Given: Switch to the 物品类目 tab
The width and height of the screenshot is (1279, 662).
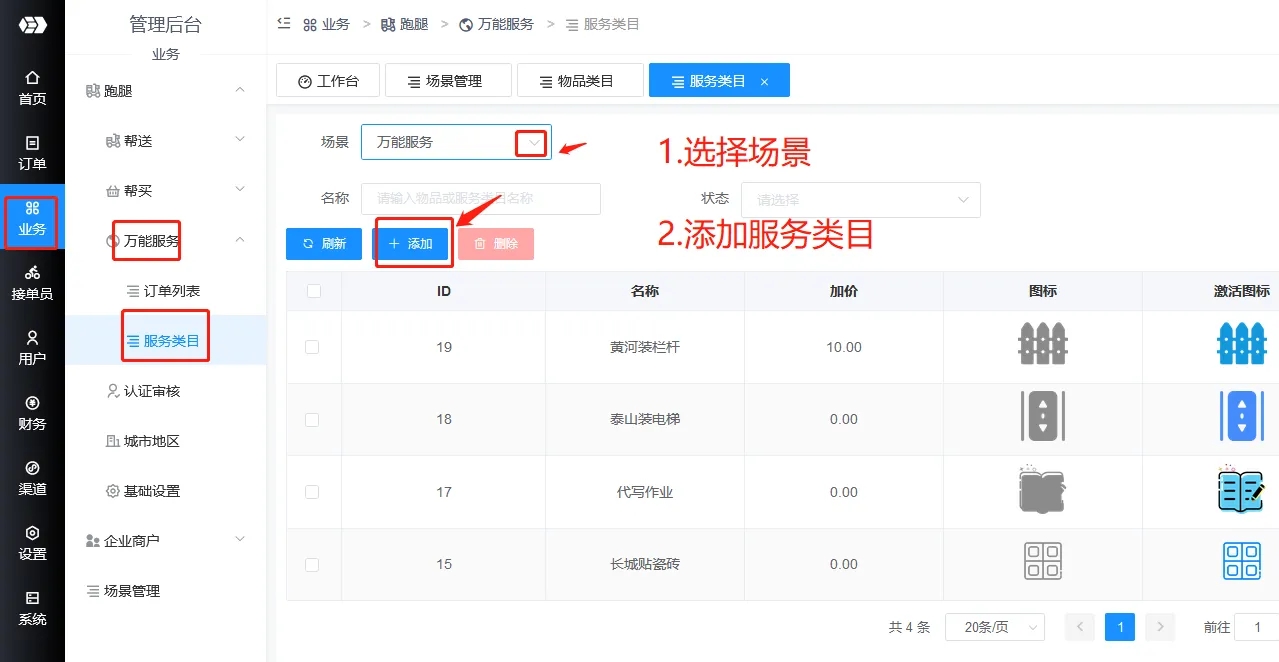Looking at the screenshot, I should point(579,81).
